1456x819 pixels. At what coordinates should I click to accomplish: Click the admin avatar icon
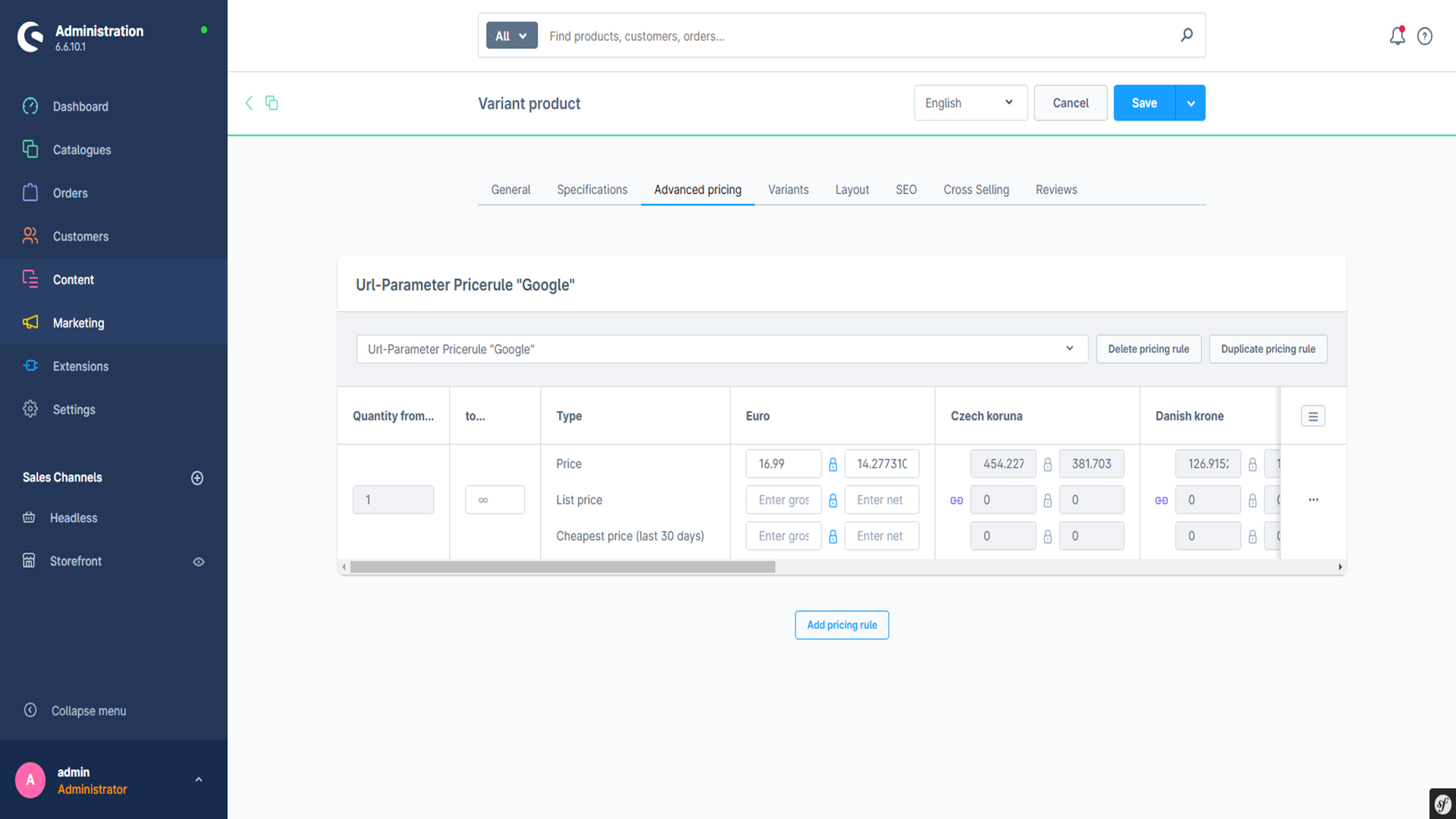30,780
